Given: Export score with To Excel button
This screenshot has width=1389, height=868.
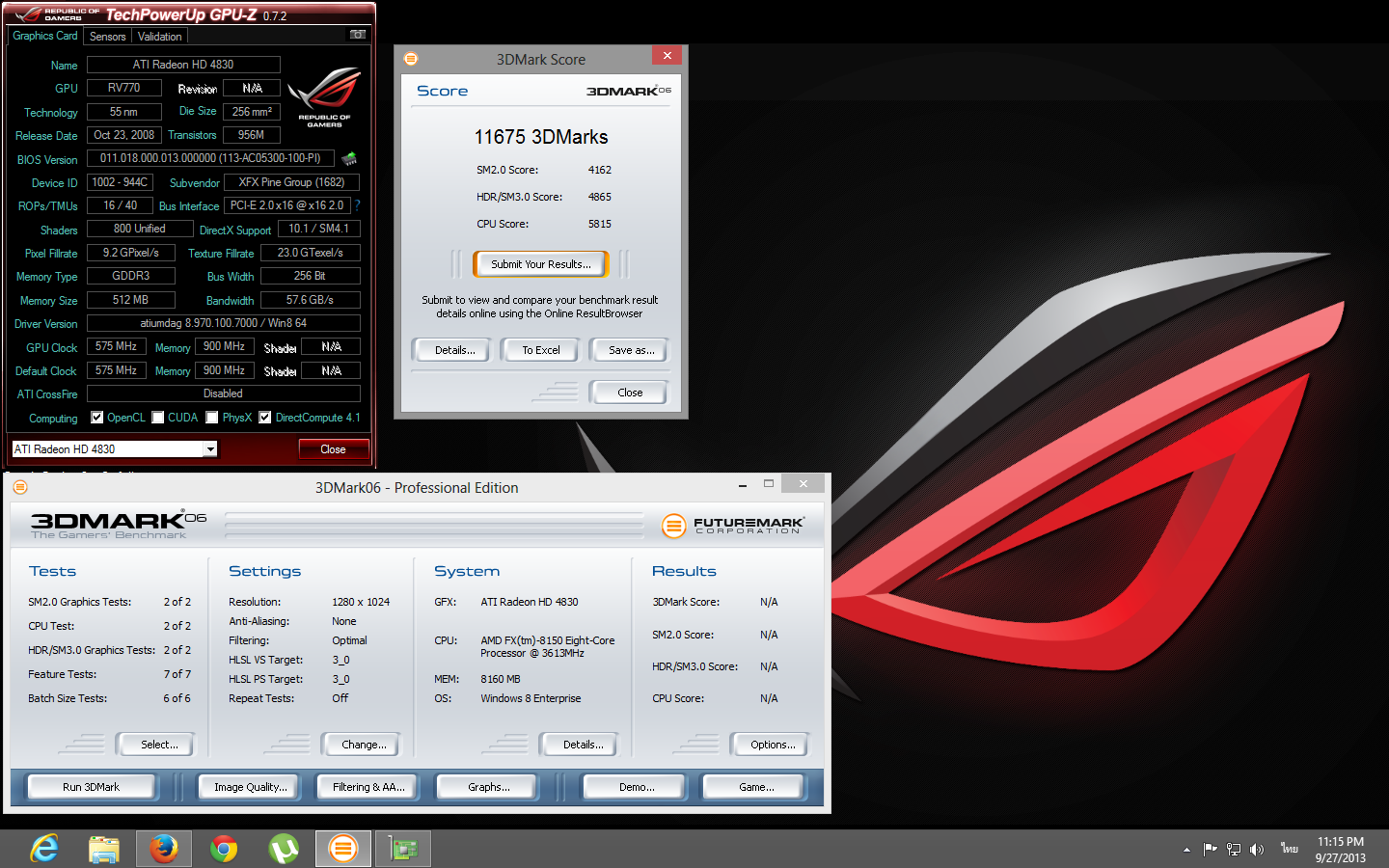Looking at the screenshot, I should [541, 350].
